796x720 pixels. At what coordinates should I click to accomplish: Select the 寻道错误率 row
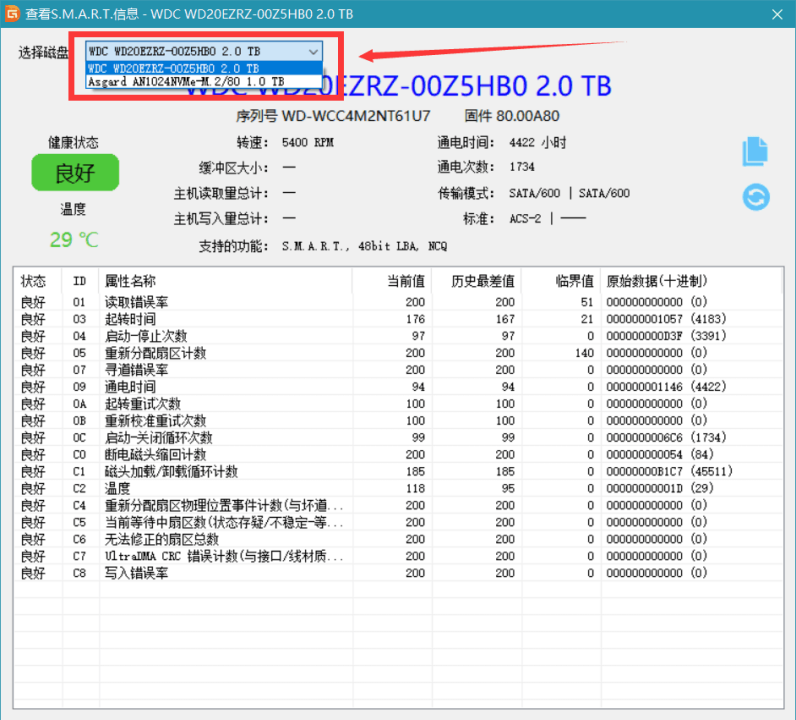click(398, 370)
